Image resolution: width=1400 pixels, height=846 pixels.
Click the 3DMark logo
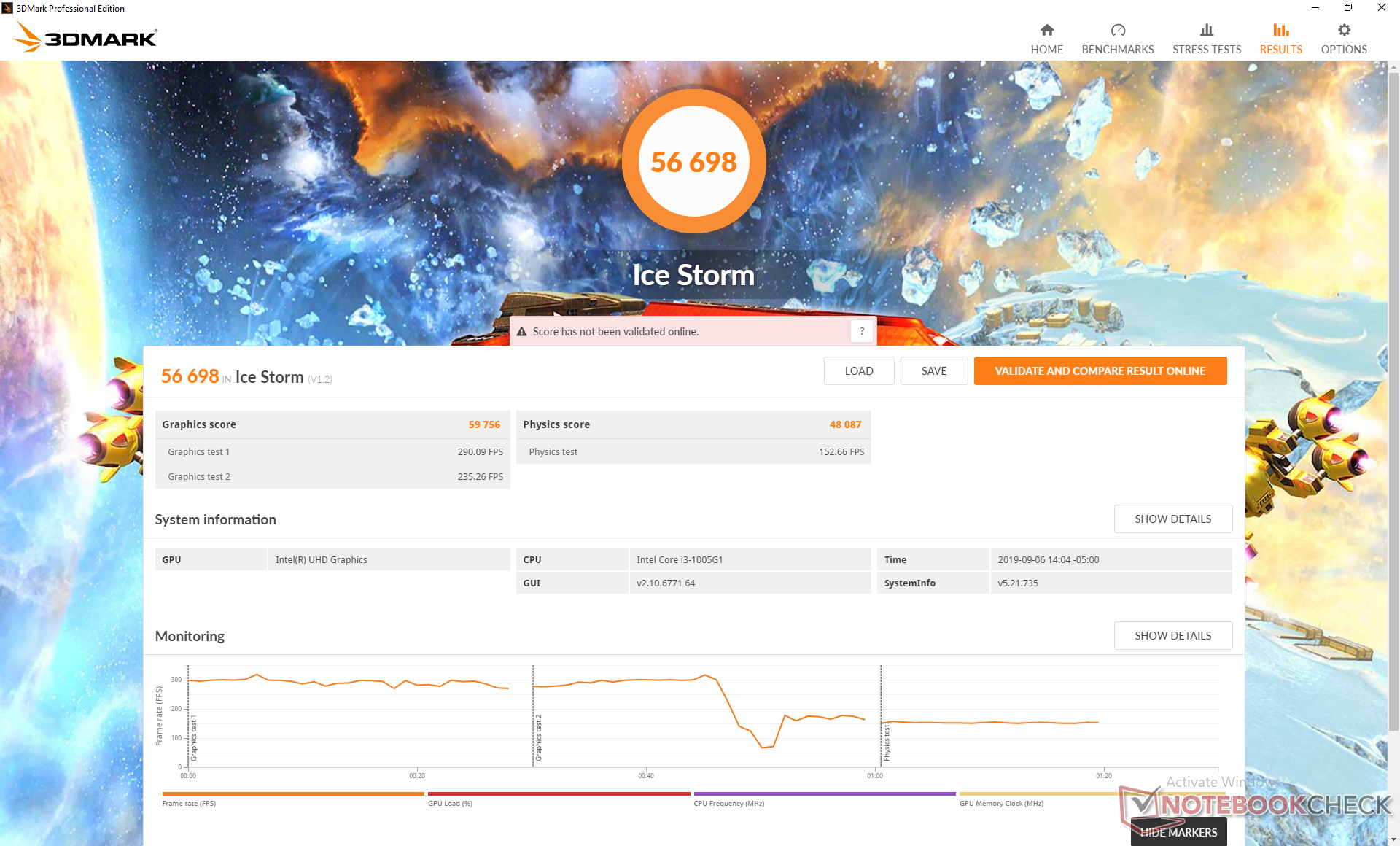86,37
